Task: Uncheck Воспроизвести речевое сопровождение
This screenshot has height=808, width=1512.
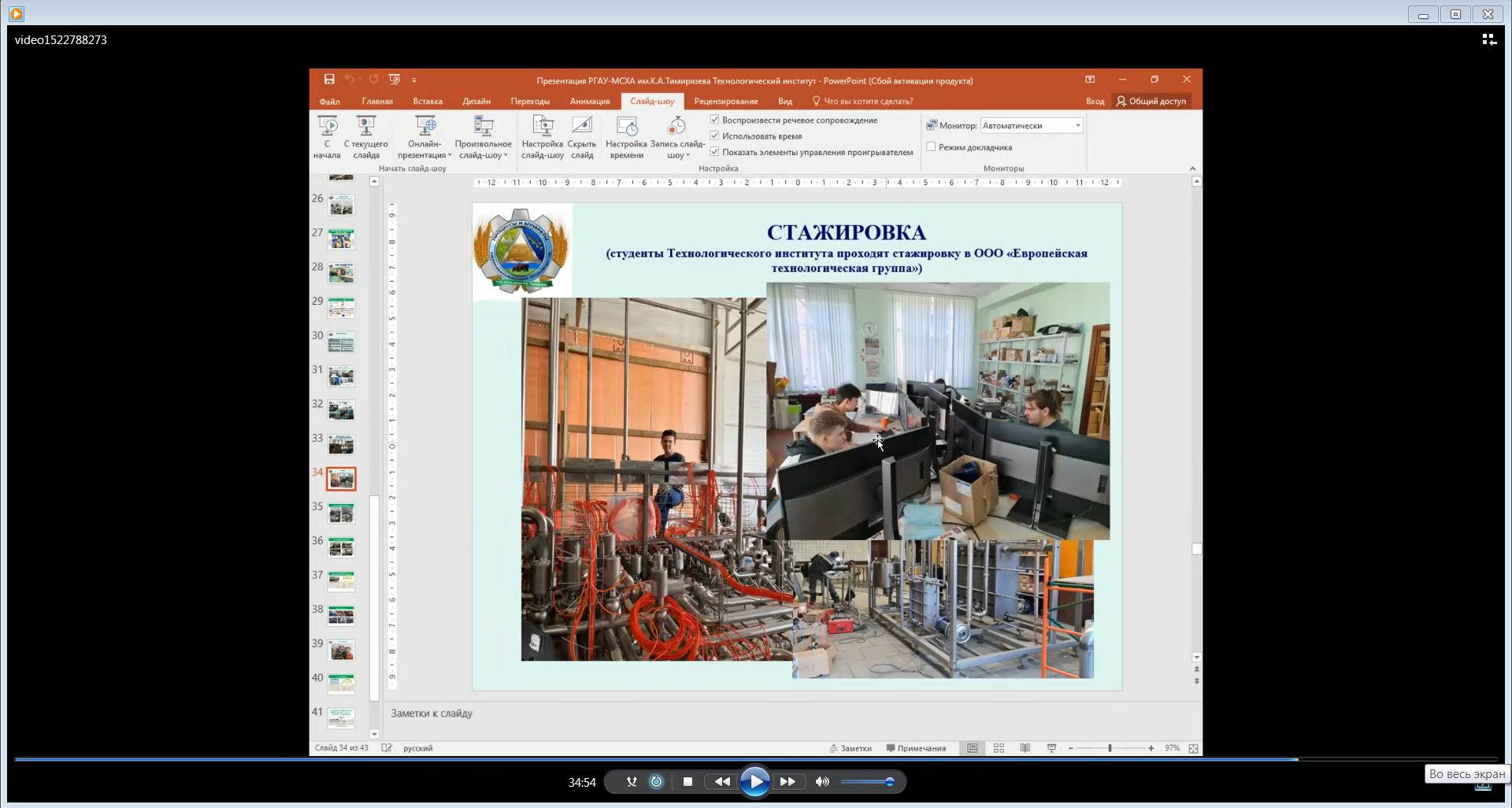Action: click(715, 120)
